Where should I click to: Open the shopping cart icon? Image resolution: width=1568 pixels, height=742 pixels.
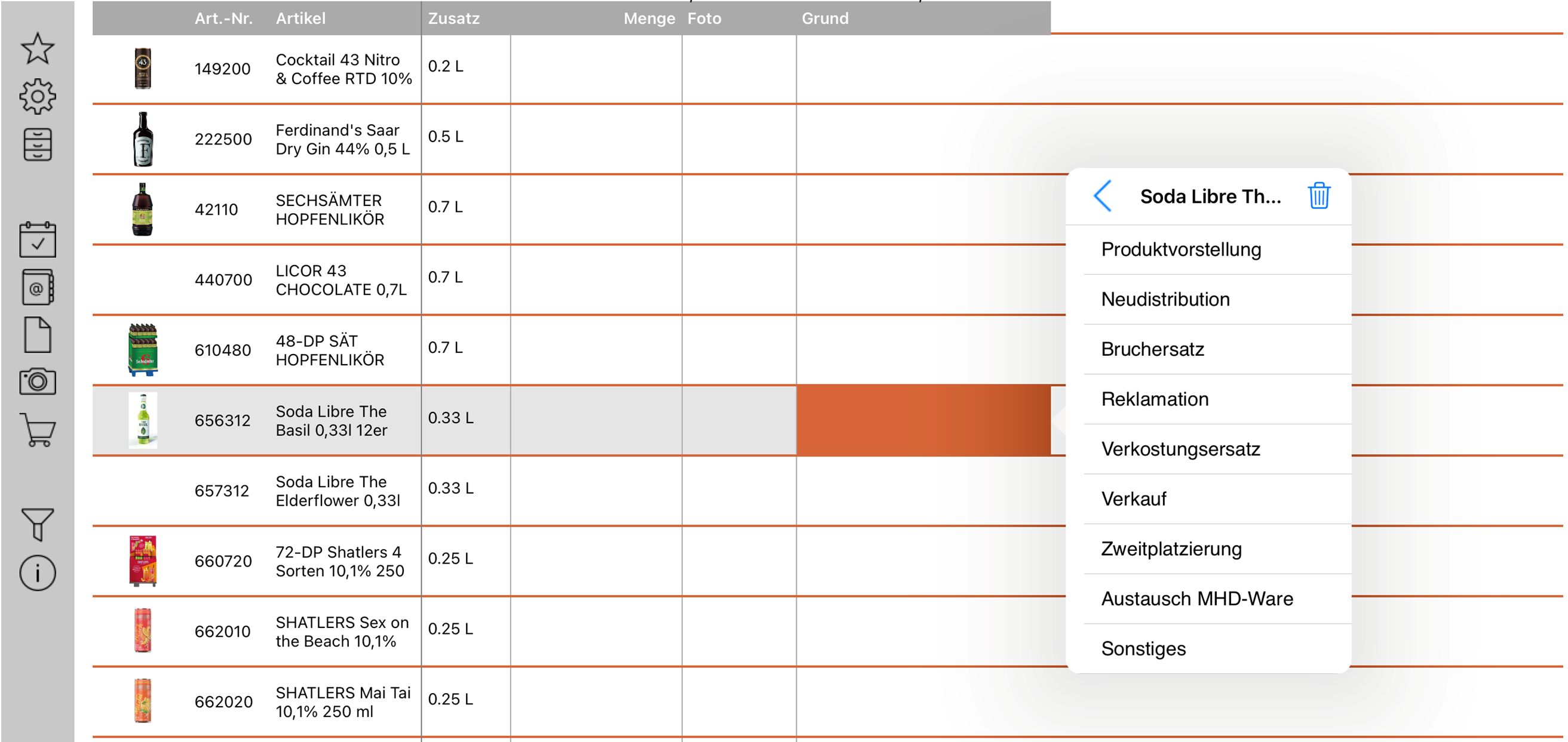37,430
